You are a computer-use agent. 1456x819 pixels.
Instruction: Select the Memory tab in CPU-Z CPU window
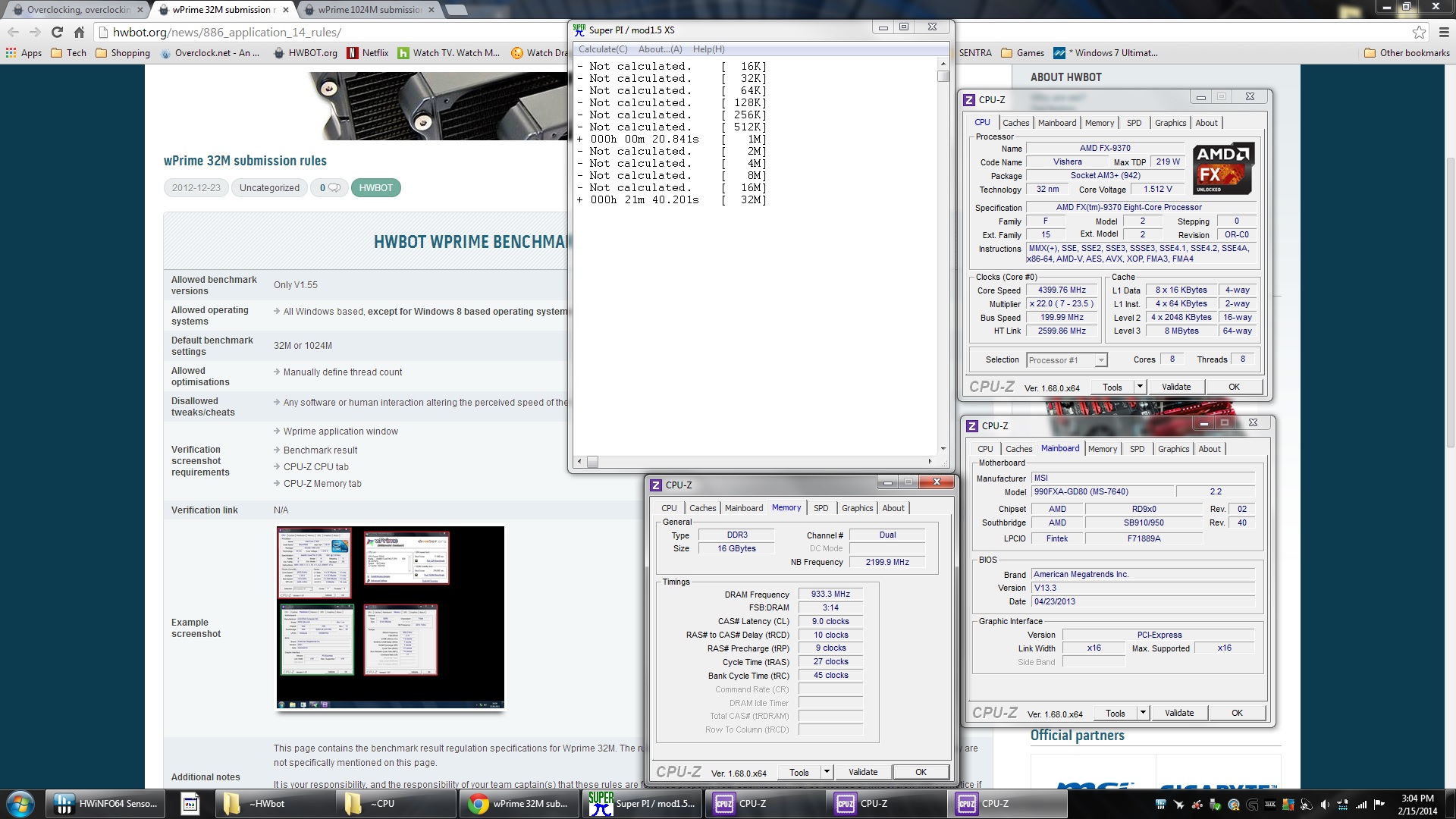1099,123
